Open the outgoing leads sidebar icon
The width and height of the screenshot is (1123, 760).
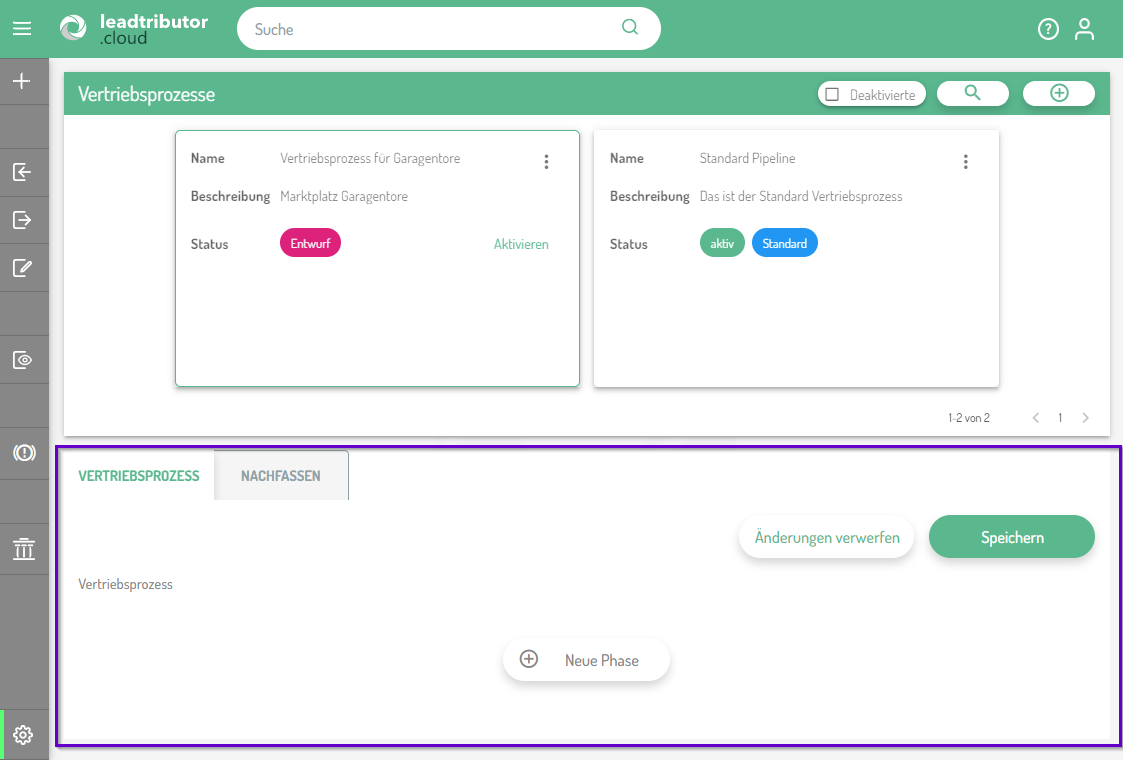[22, 220]
